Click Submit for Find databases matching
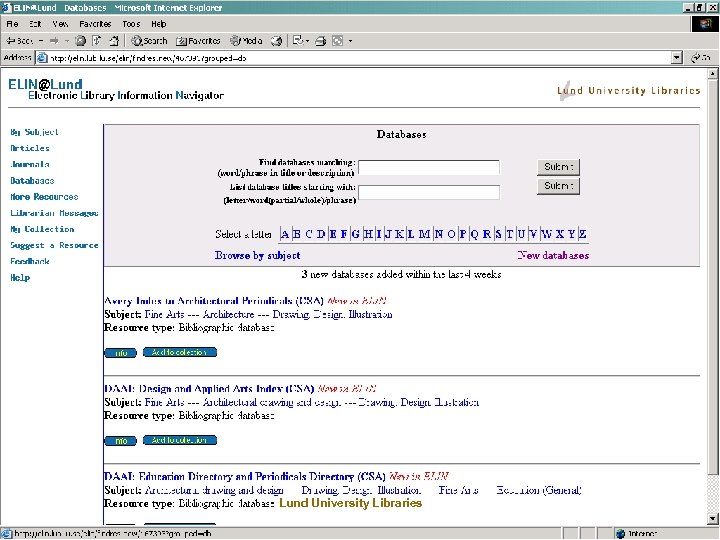 558,167
